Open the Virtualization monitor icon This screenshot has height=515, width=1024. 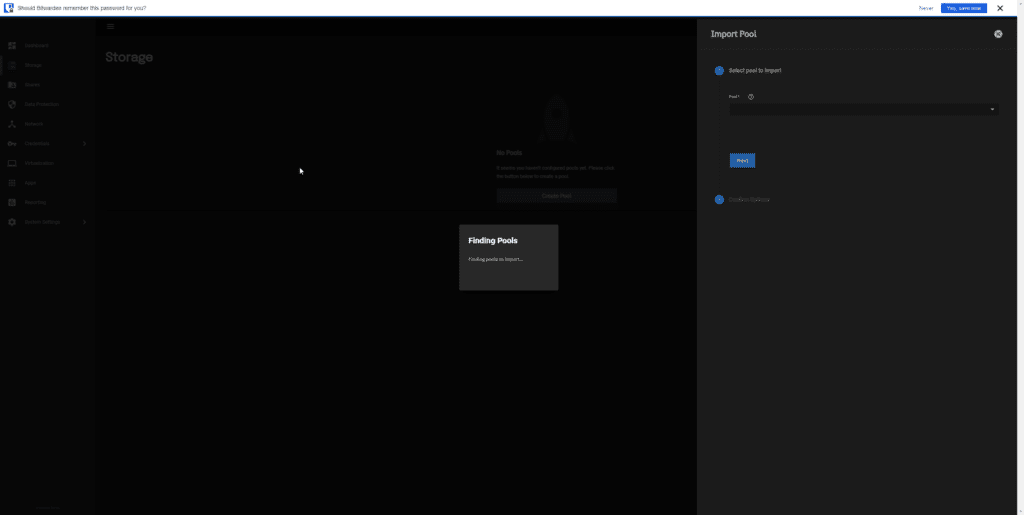pos(12,163)
